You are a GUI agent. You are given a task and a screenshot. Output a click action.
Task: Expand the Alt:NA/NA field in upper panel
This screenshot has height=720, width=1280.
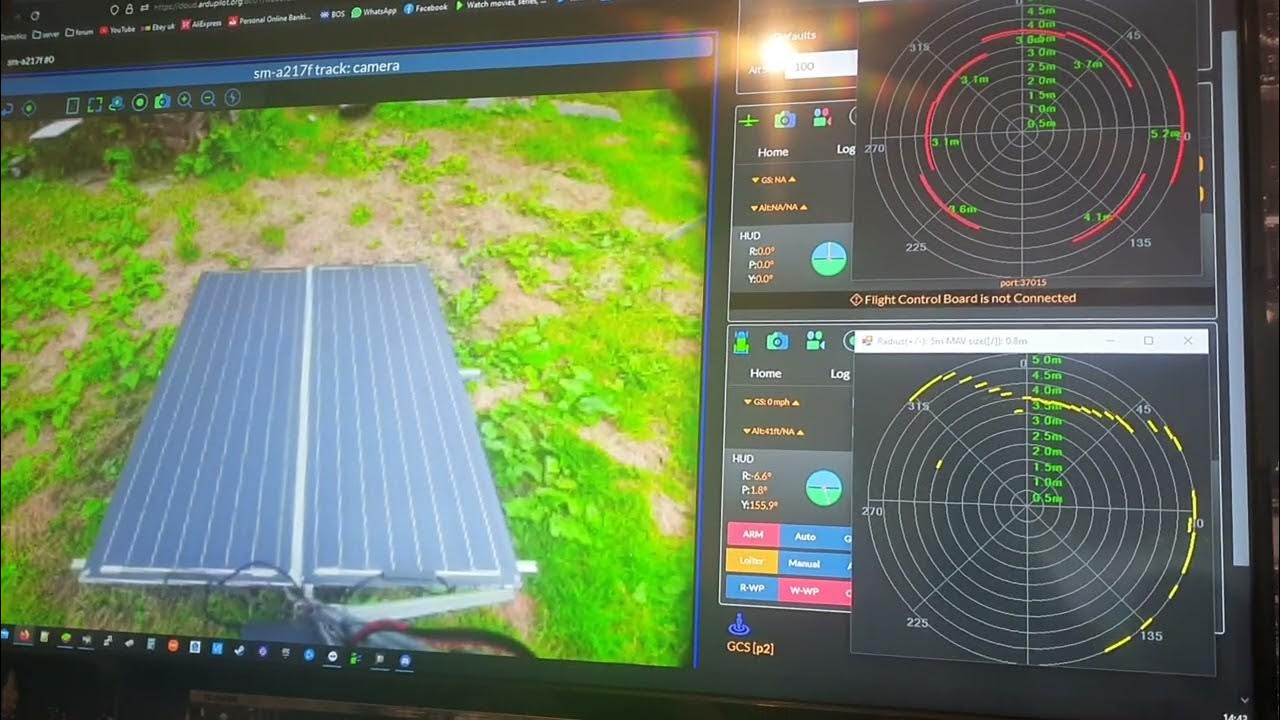(779, 207)
